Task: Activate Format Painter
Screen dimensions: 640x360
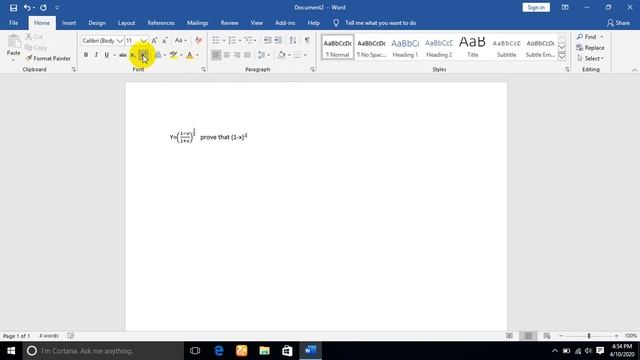Action: pos(48,58)
